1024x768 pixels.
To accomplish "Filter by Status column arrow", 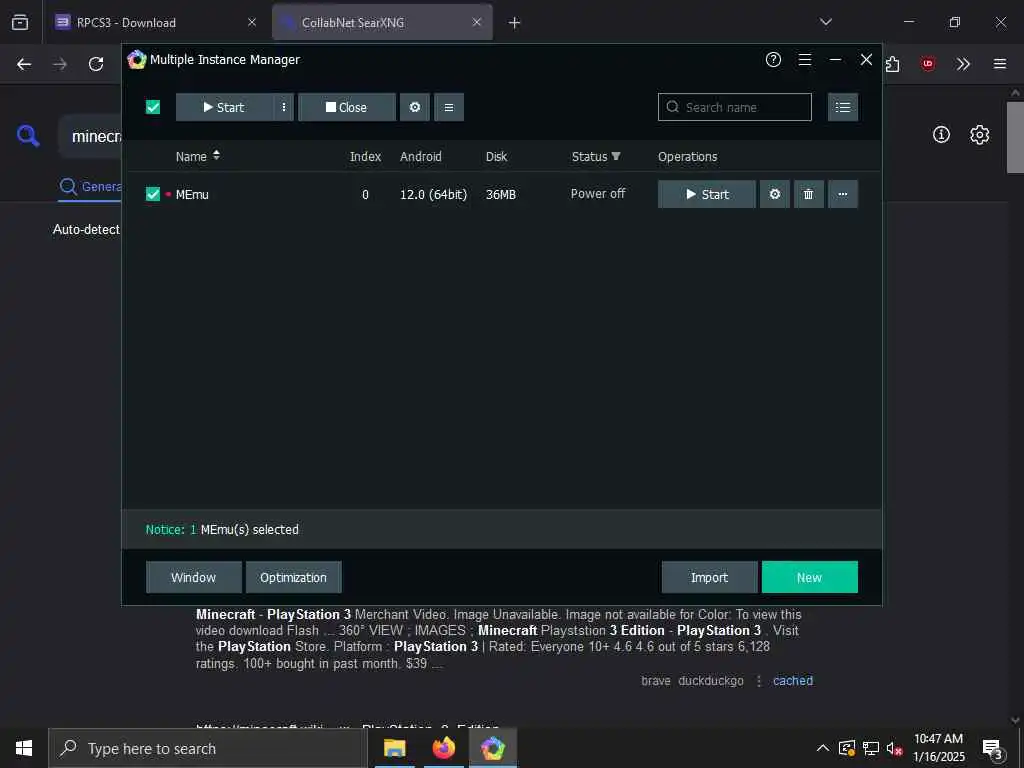I will [x=616, y=156].
